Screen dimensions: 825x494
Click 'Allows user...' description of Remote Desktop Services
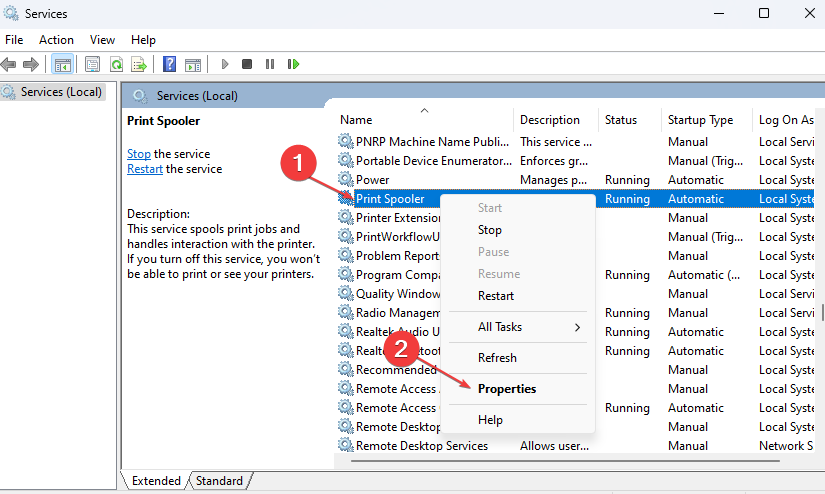[554, 446]
